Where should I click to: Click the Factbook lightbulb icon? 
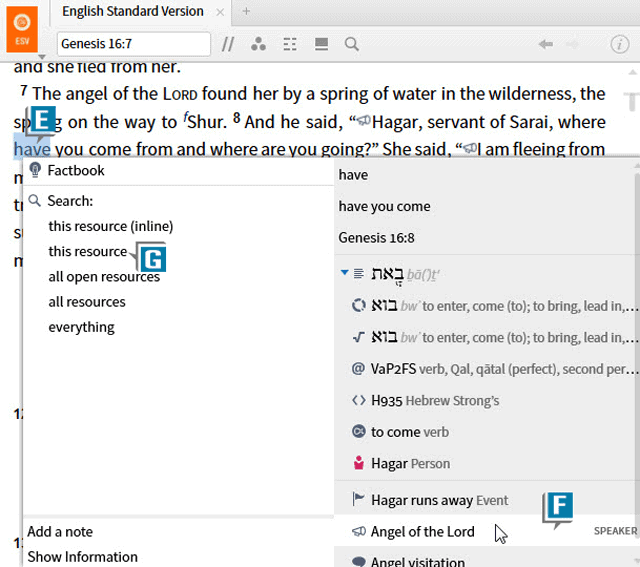coord(35,170)
